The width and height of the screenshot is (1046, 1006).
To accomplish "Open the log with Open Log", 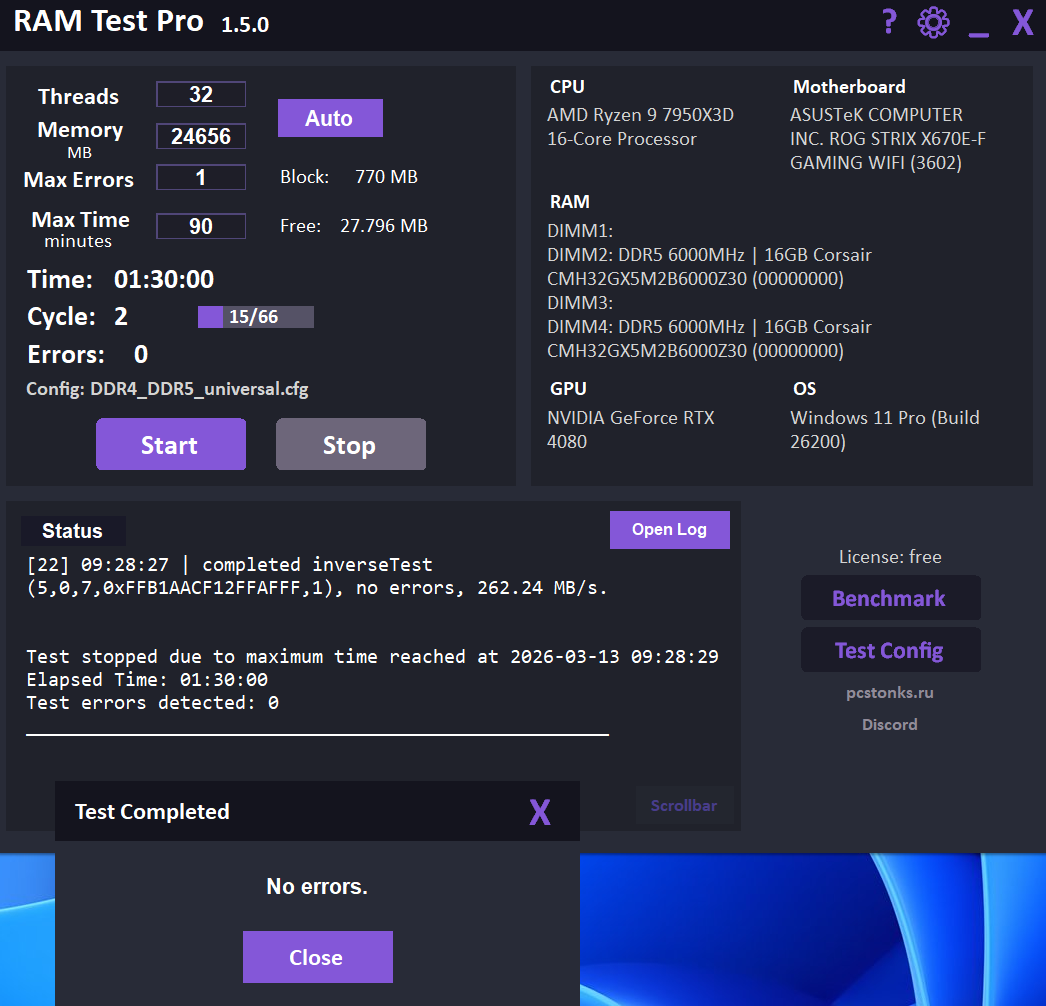I will pos(670,530).
